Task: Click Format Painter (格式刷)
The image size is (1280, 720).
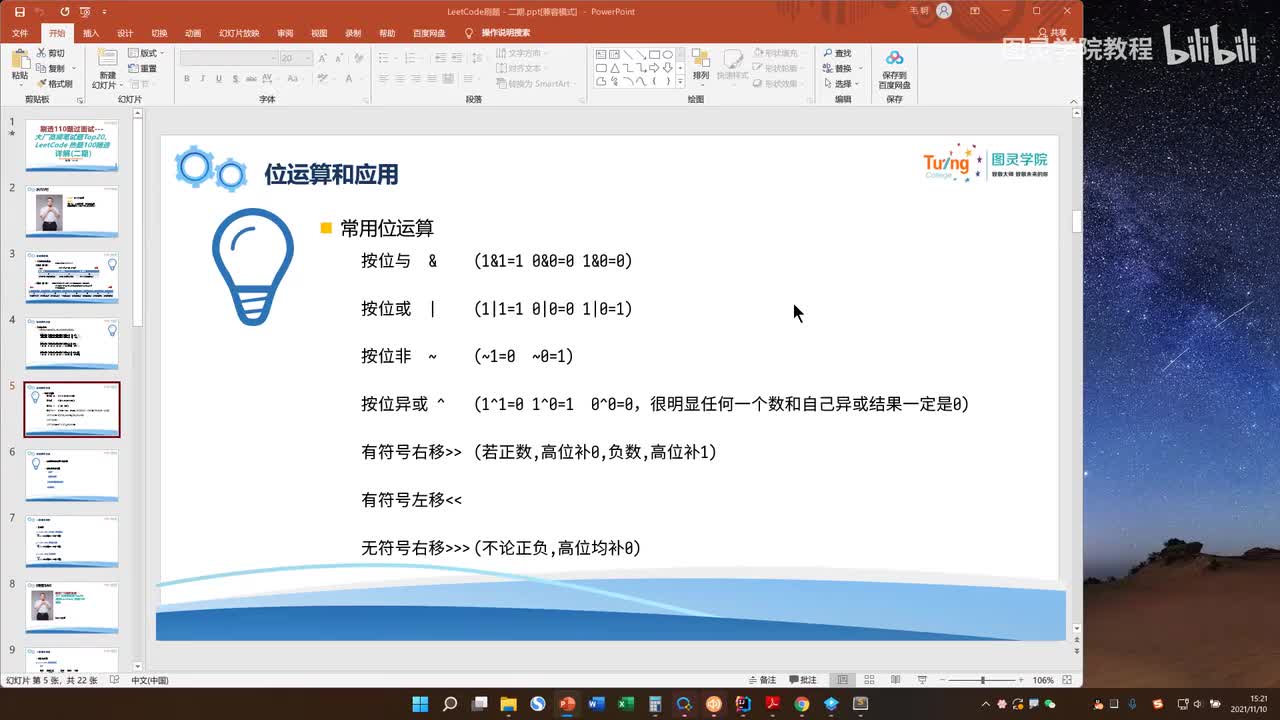Action: point(54,84)
